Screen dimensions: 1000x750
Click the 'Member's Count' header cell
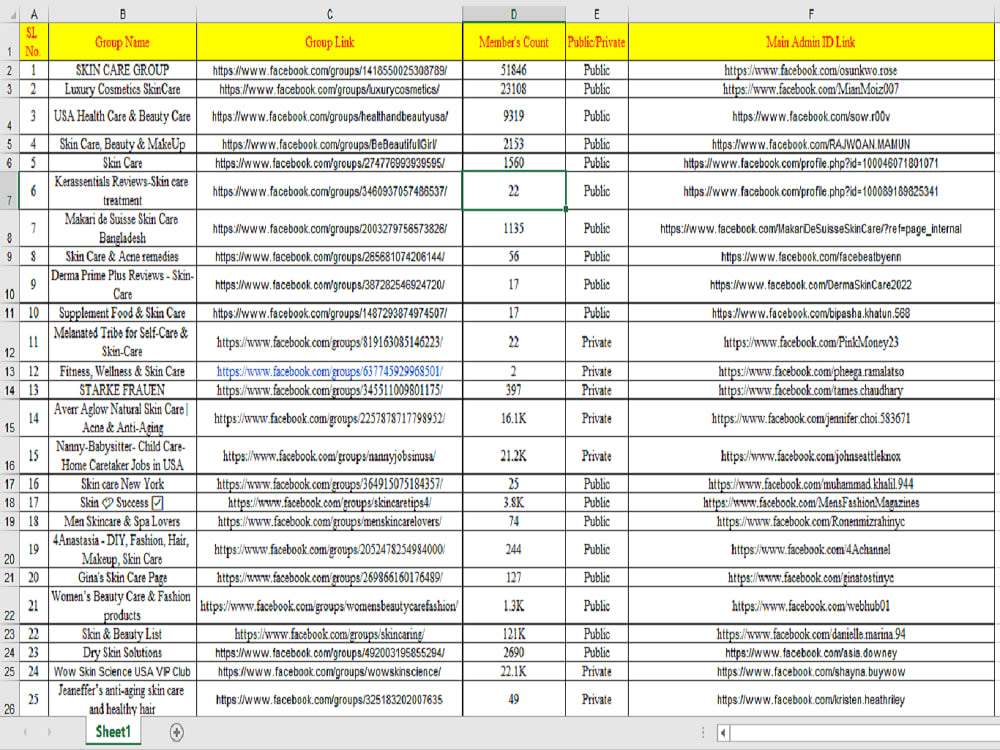(x=513, y=42)
